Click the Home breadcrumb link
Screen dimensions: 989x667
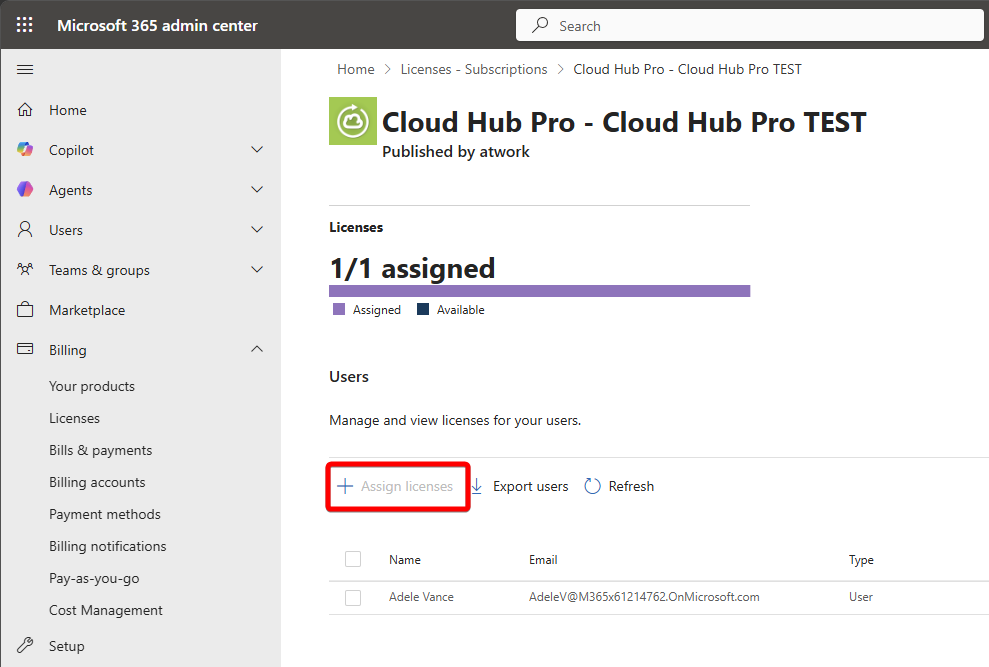(356, 69)
